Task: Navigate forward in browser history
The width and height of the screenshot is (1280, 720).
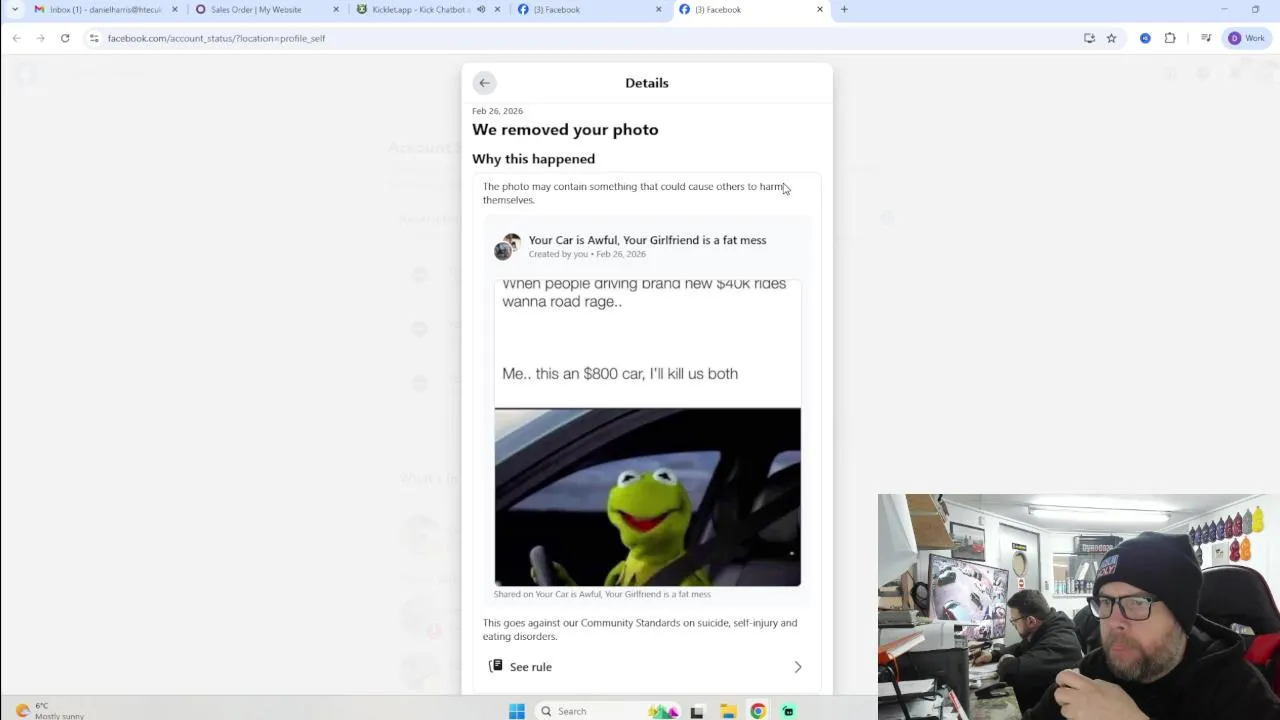Action: (x=41, y=38)
